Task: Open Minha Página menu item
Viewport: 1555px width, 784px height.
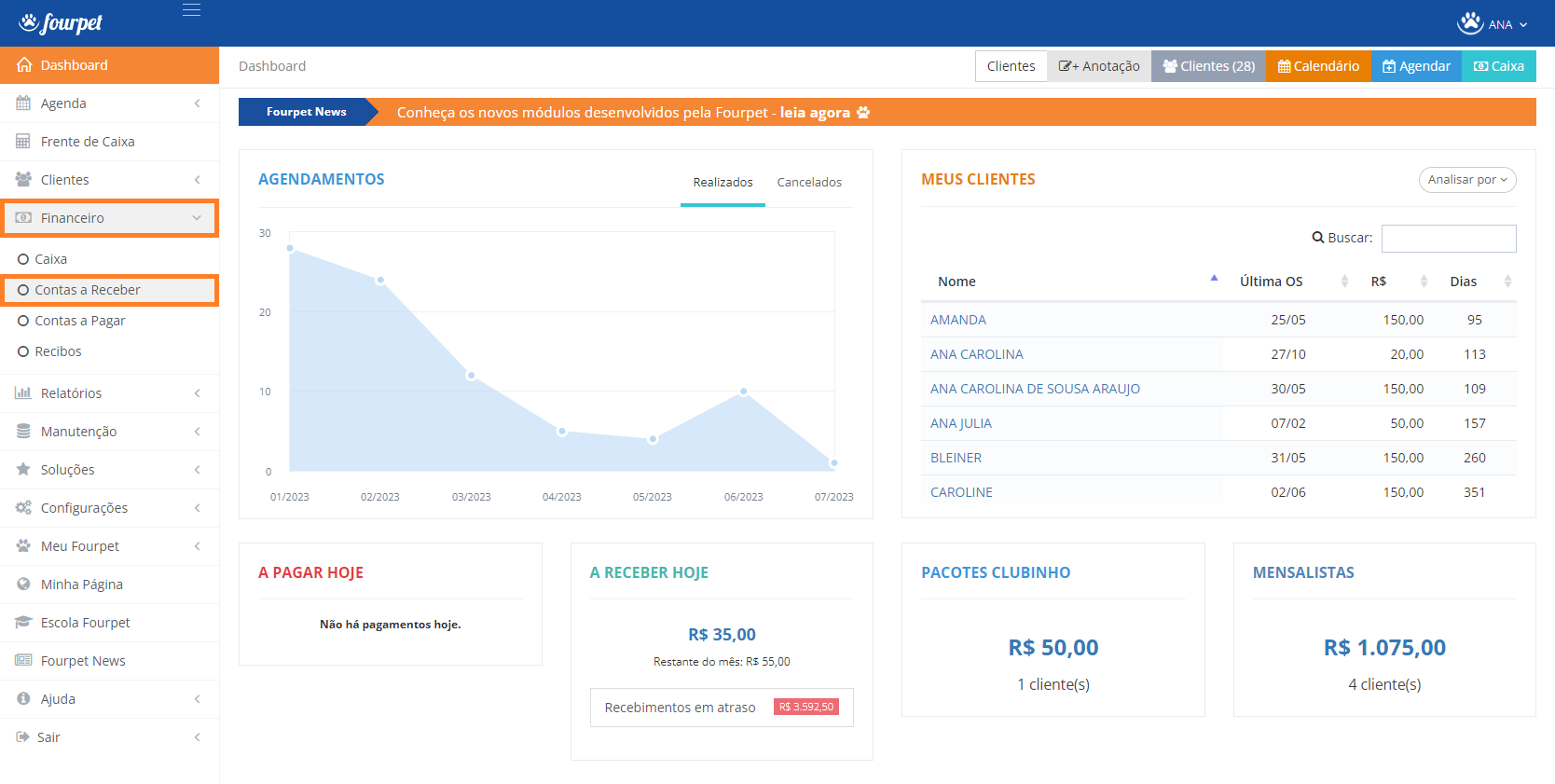Action: pos(110,585)
